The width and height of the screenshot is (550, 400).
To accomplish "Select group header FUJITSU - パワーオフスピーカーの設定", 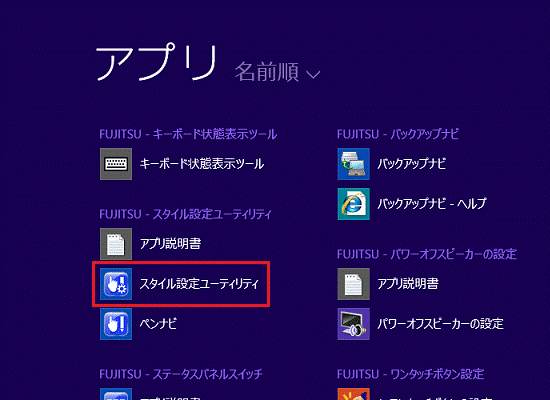I will point(427,254).
